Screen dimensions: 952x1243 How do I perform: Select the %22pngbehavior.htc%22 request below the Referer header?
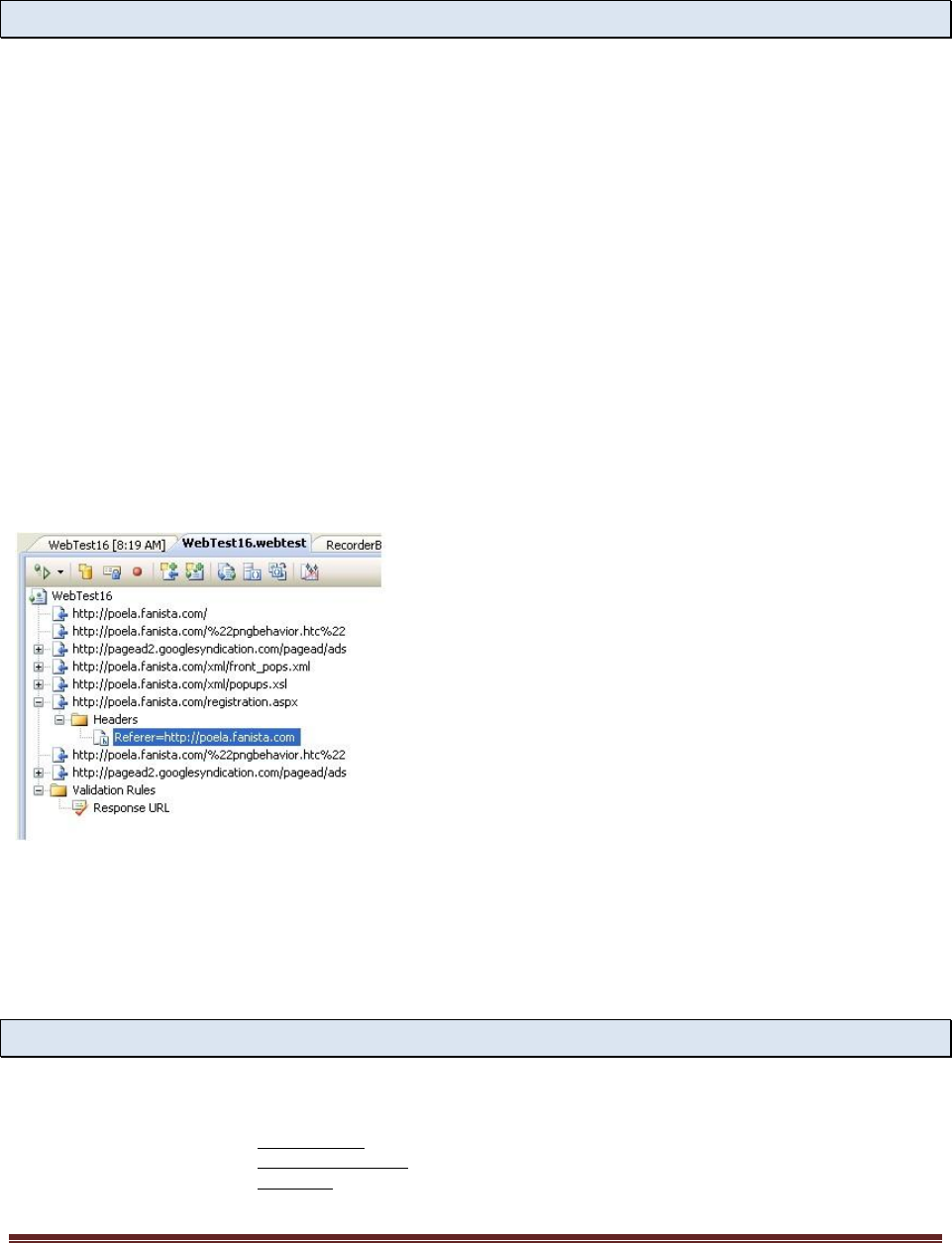point(208,755)
